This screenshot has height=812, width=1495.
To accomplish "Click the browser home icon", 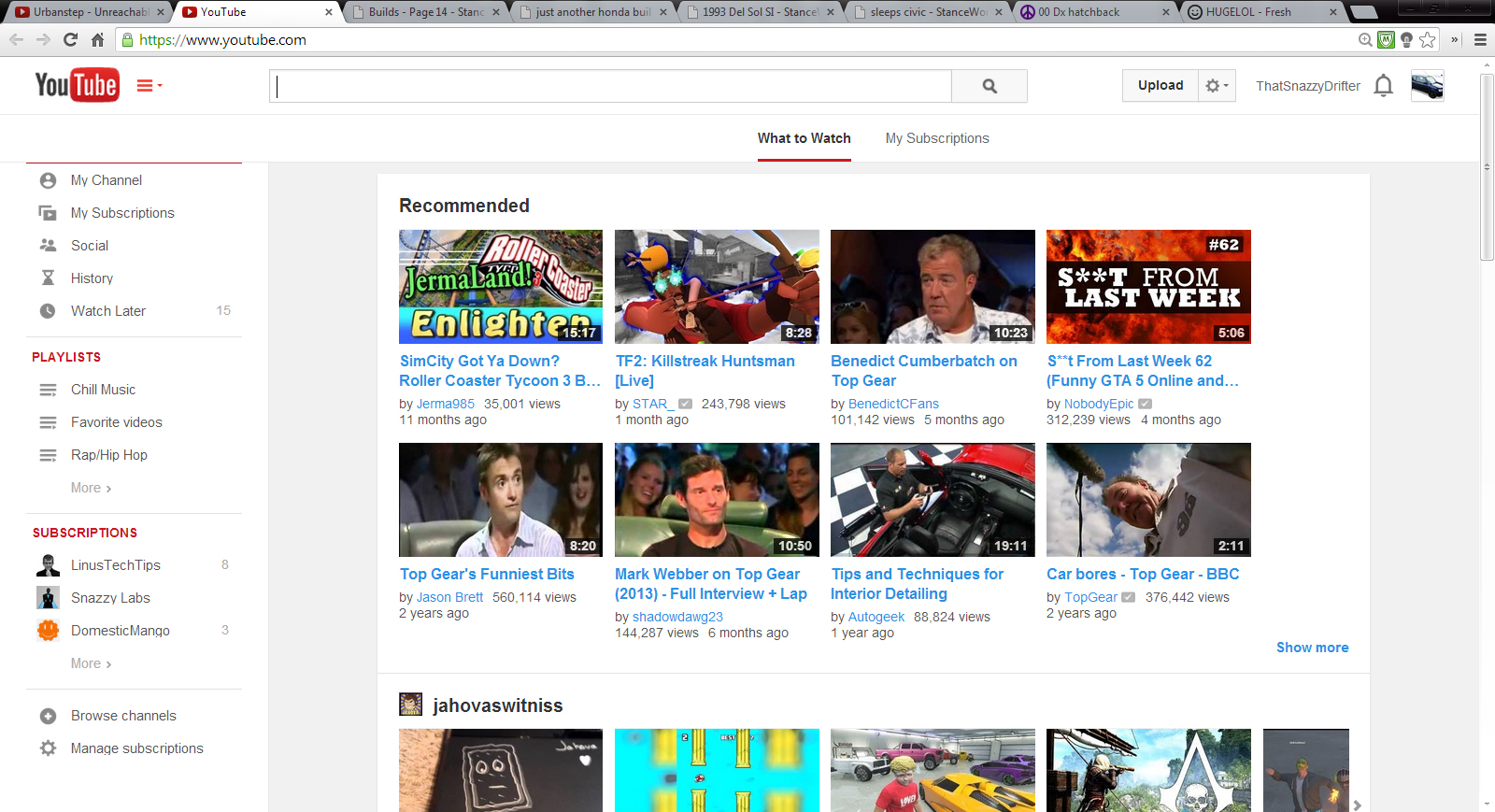I will tap(97, 40).
